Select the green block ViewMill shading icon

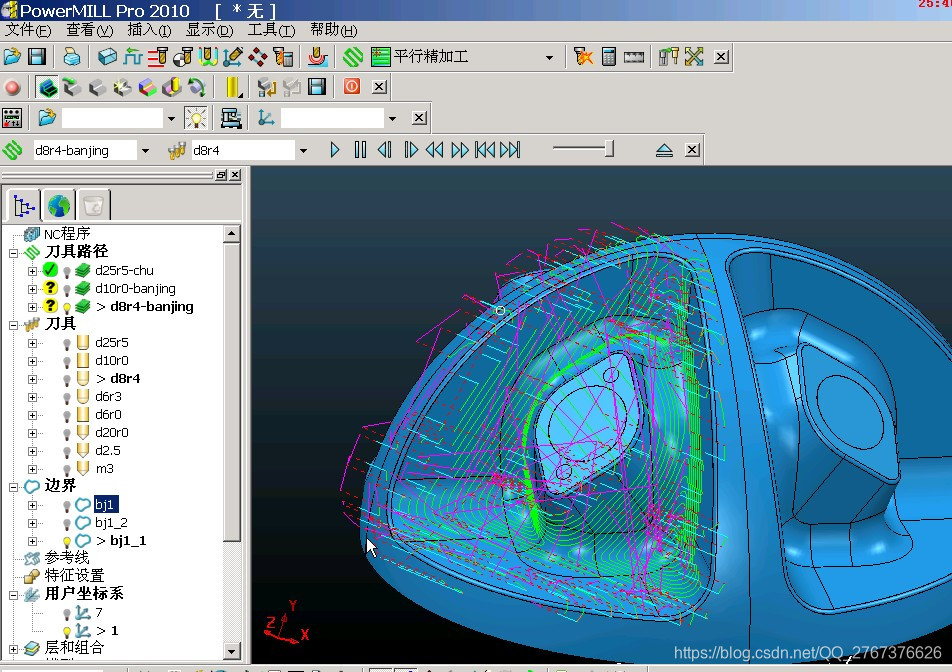(47, 87)
